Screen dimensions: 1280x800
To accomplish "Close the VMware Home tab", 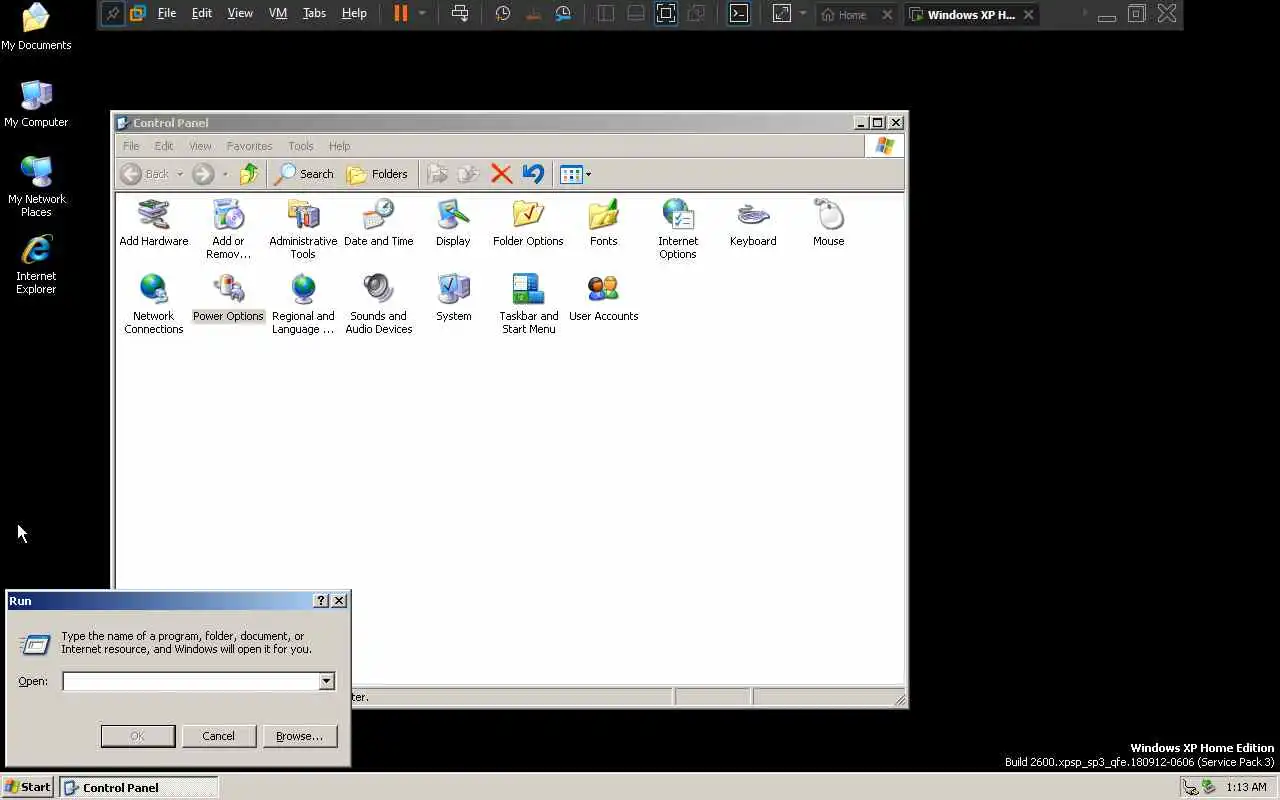I will click(887, 15).
